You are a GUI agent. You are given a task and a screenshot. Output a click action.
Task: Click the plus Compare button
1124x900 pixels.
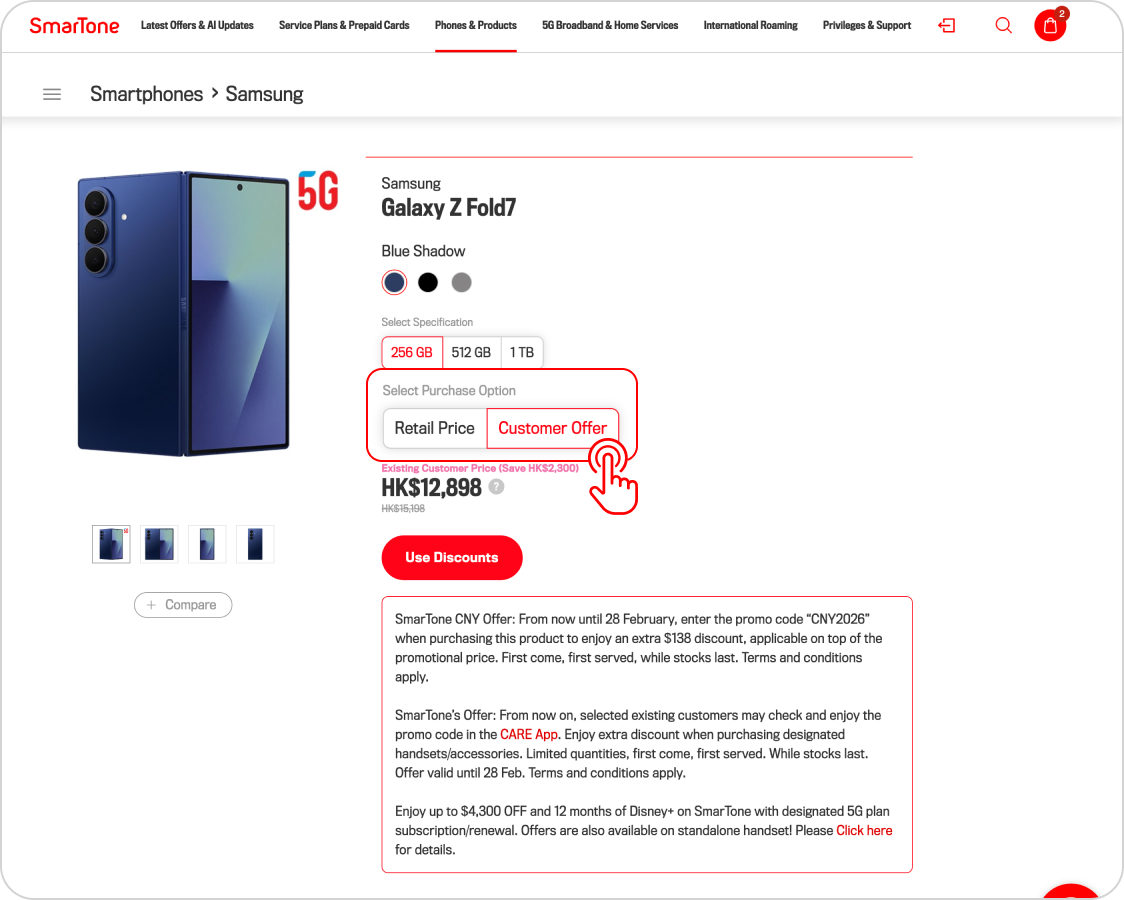[x=183, y=605]
